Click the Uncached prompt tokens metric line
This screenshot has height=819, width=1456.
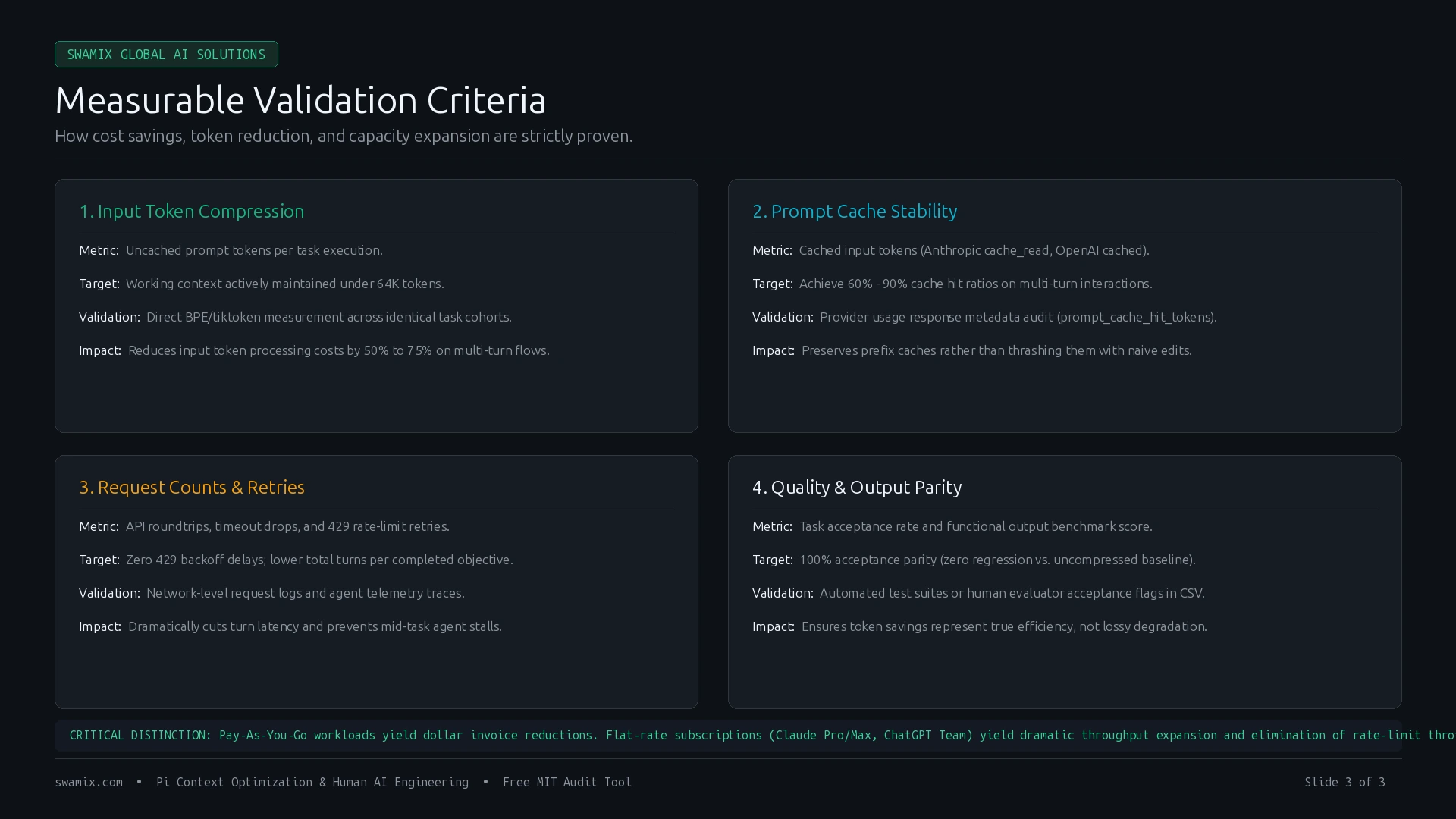231,250
